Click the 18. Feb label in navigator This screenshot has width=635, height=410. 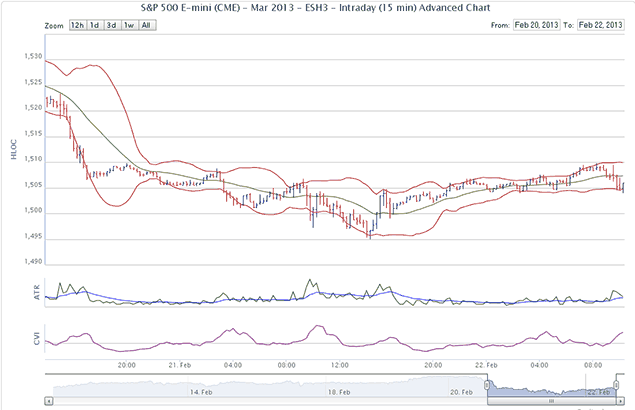339,392
